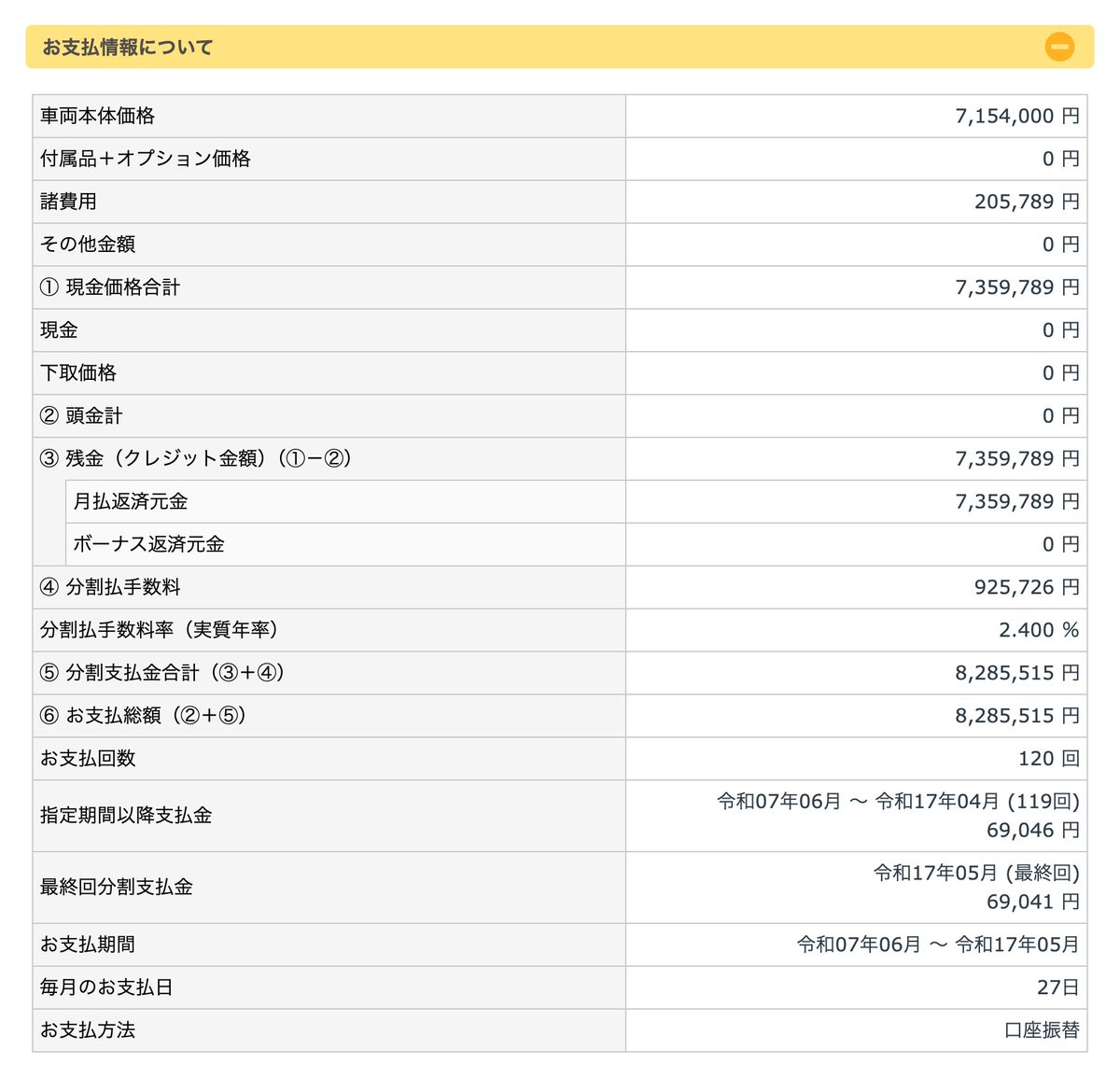Viewport: 1120px width, 1078px height.
Task: Click the ⑤ 分割支払金合計 label
Action: click(162, 673)
